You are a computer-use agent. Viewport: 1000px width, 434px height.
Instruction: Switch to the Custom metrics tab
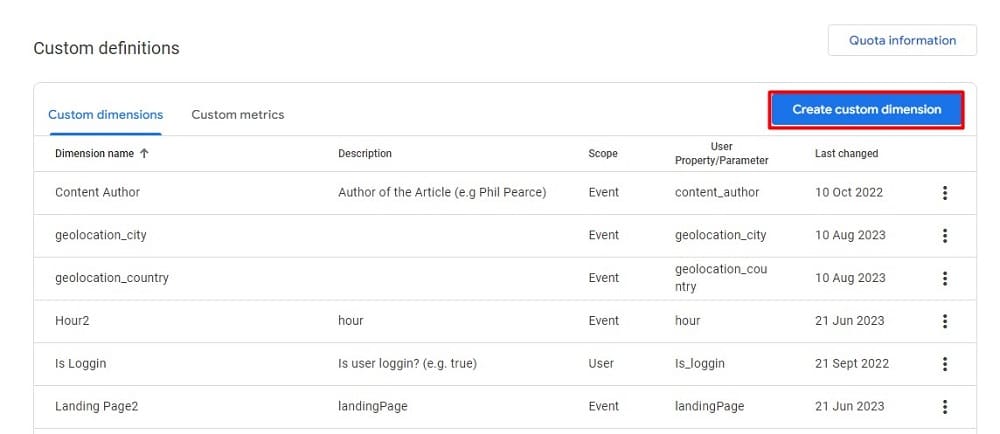(237, 115)
